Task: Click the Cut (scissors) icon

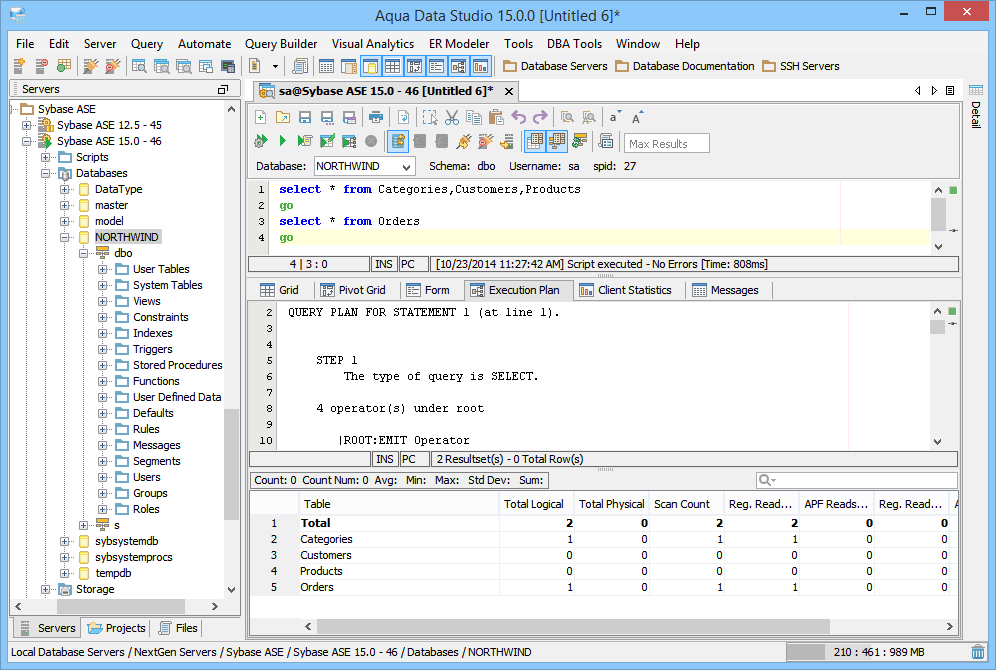Action: click(452, 117)
